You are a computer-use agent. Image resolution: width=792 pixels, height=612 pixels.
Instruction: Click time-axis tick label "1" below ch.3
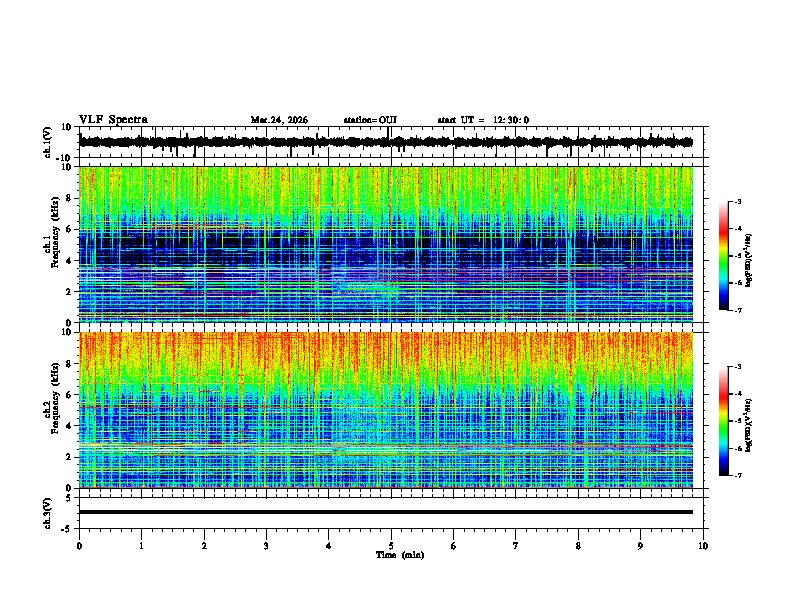click(x=141, y=546)
